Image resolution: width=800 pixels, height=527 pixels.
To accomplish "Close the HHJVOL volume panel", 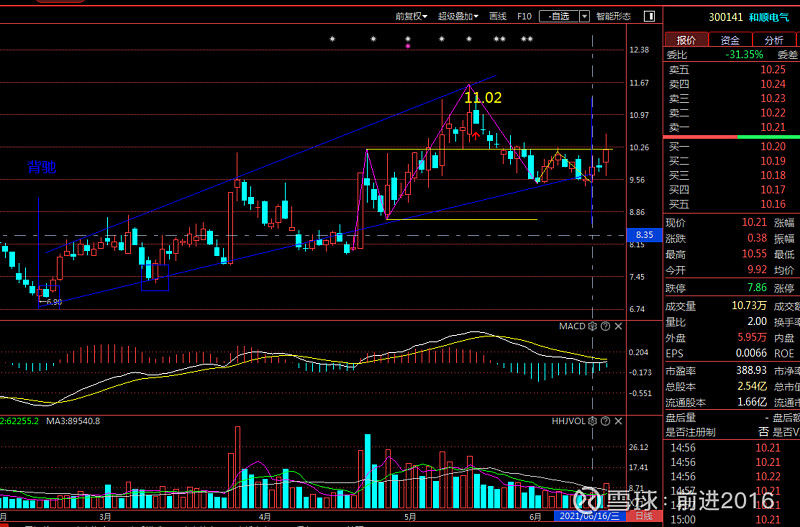I will point(618,421).
